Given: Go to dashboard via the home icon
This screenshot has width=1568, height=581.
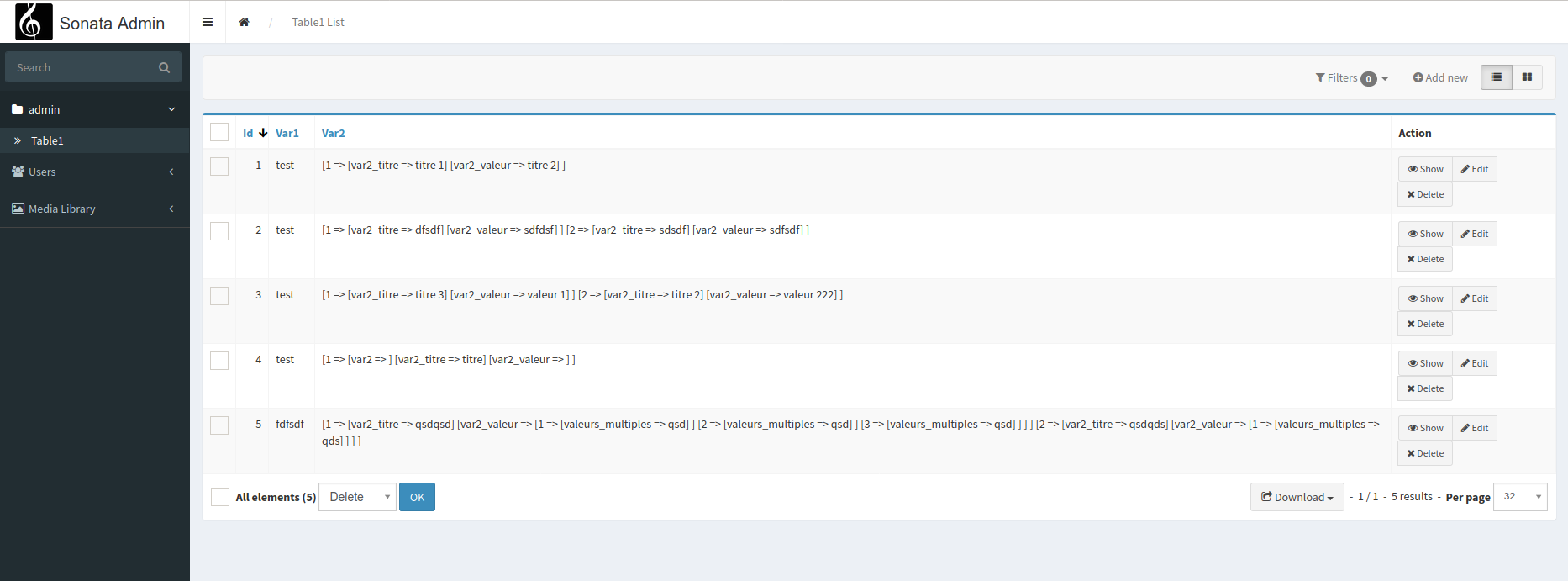Looking at the screenshot, I should point(244,22).
